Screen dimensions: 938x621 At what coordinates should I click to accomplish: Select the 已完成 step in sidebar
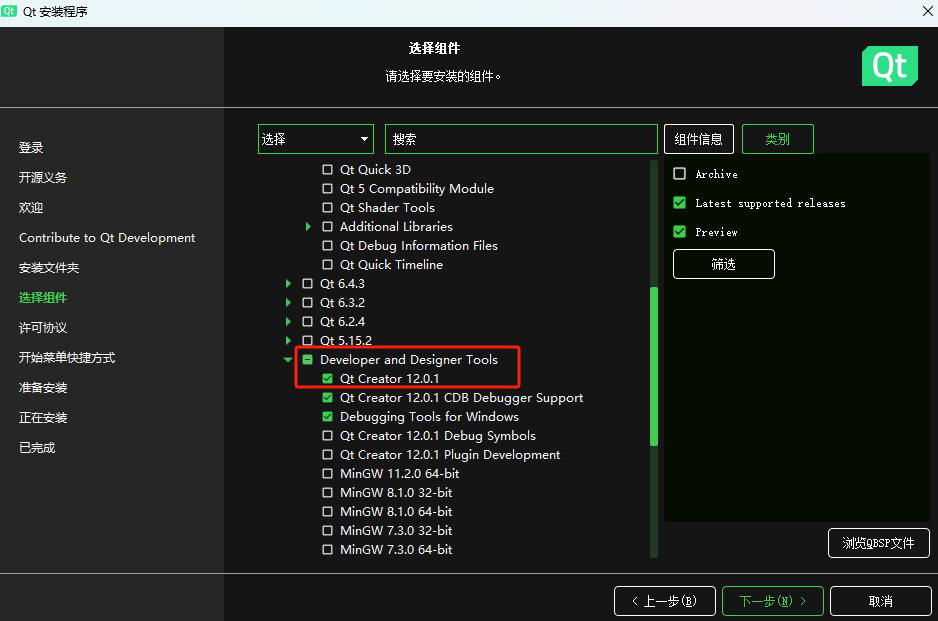[37, 448]
